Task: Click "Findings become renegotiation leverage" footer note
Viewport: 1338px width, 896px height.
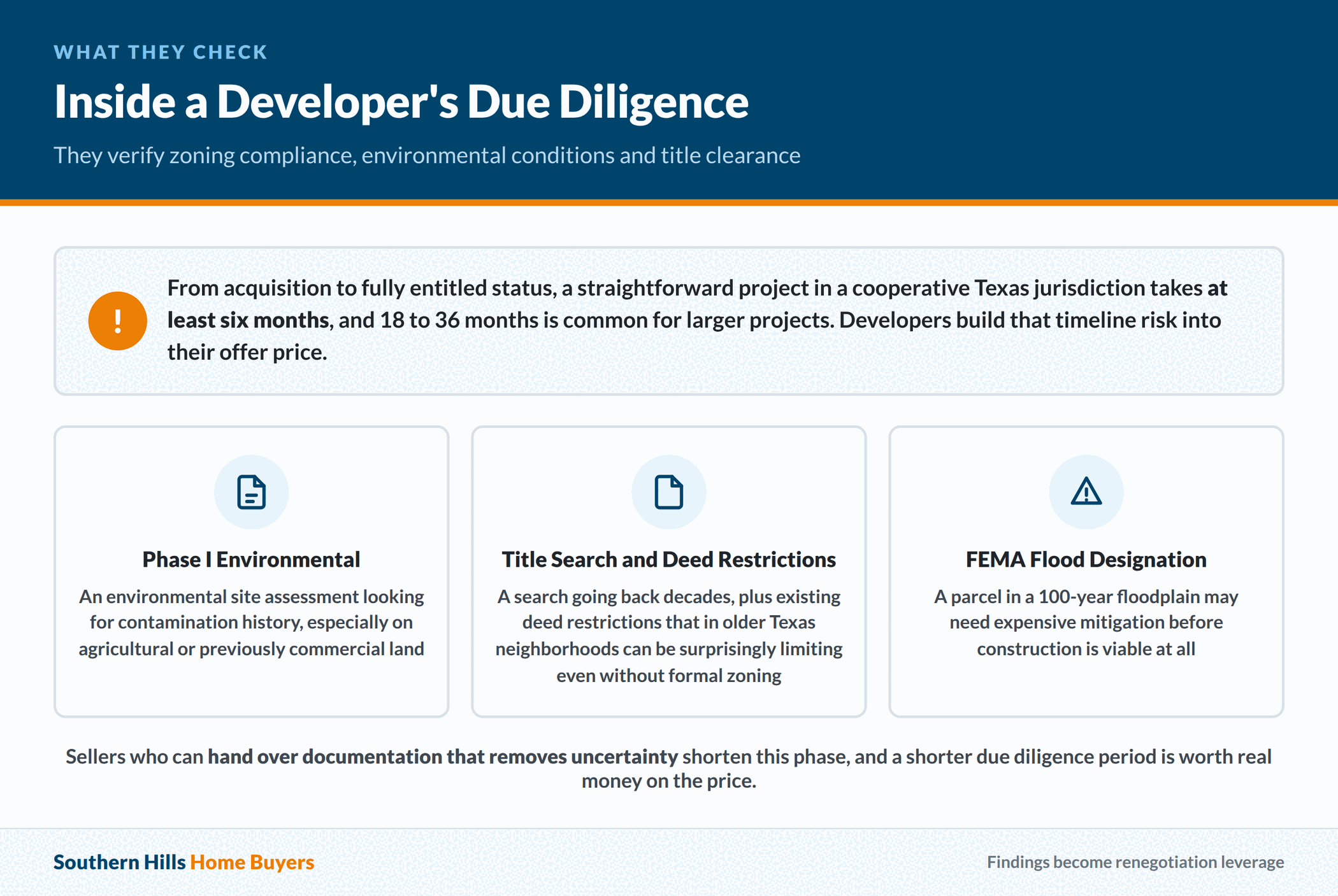Action: pos(1135,862)
